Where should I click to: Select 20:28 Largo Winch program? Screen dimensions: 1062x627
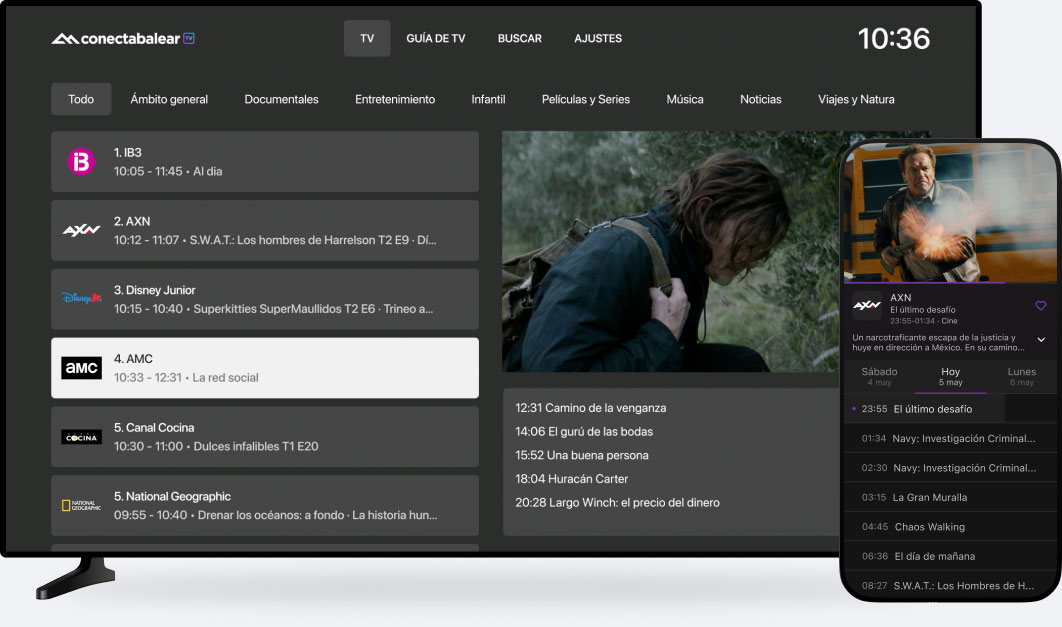pos(617,502)
